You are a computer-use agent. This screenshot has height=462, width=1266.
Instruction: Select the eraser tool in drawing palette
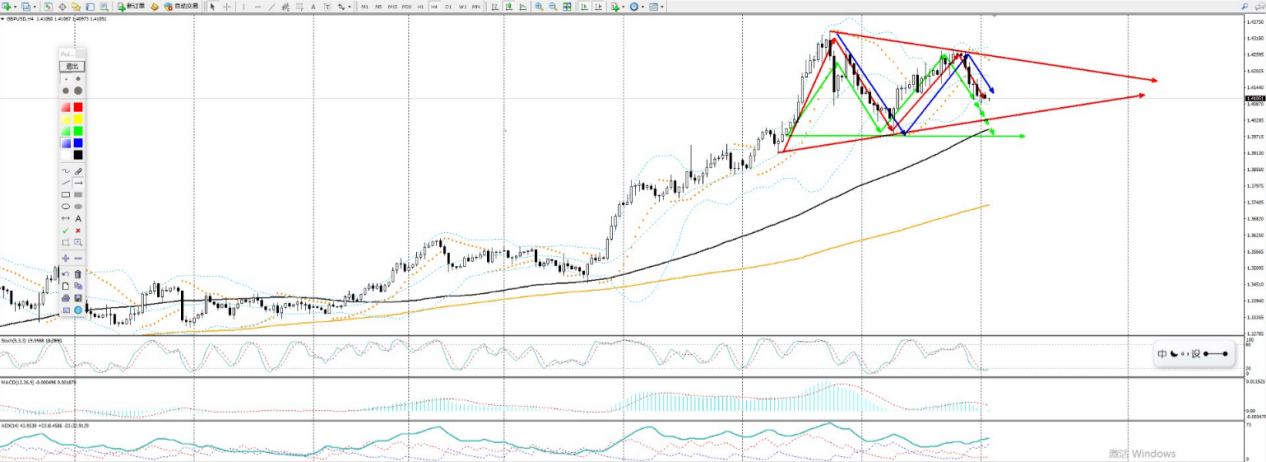78,171
